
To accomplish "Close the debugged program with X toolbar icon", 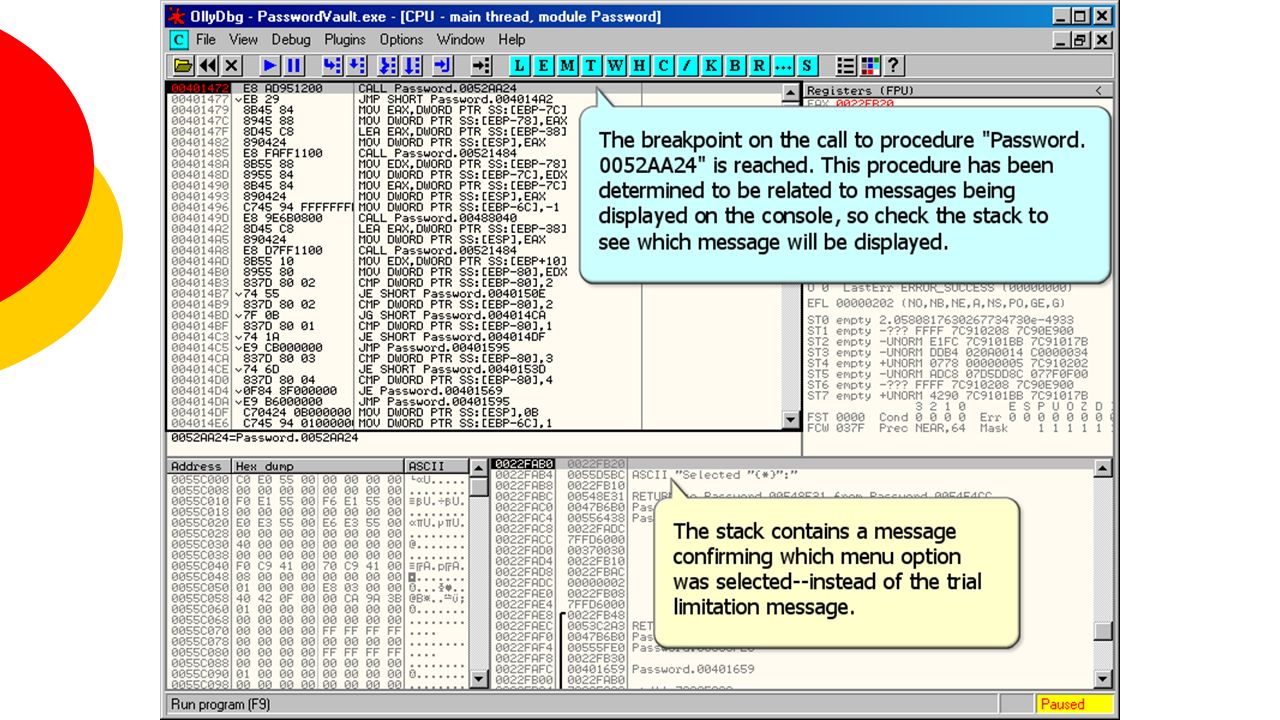I will pos(232,66).
